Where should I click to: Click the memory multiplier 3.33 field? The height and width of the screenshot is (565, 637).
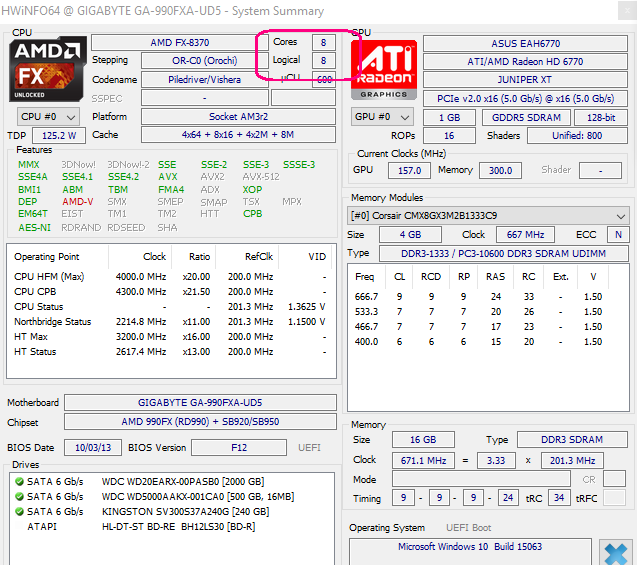(496, 461)
